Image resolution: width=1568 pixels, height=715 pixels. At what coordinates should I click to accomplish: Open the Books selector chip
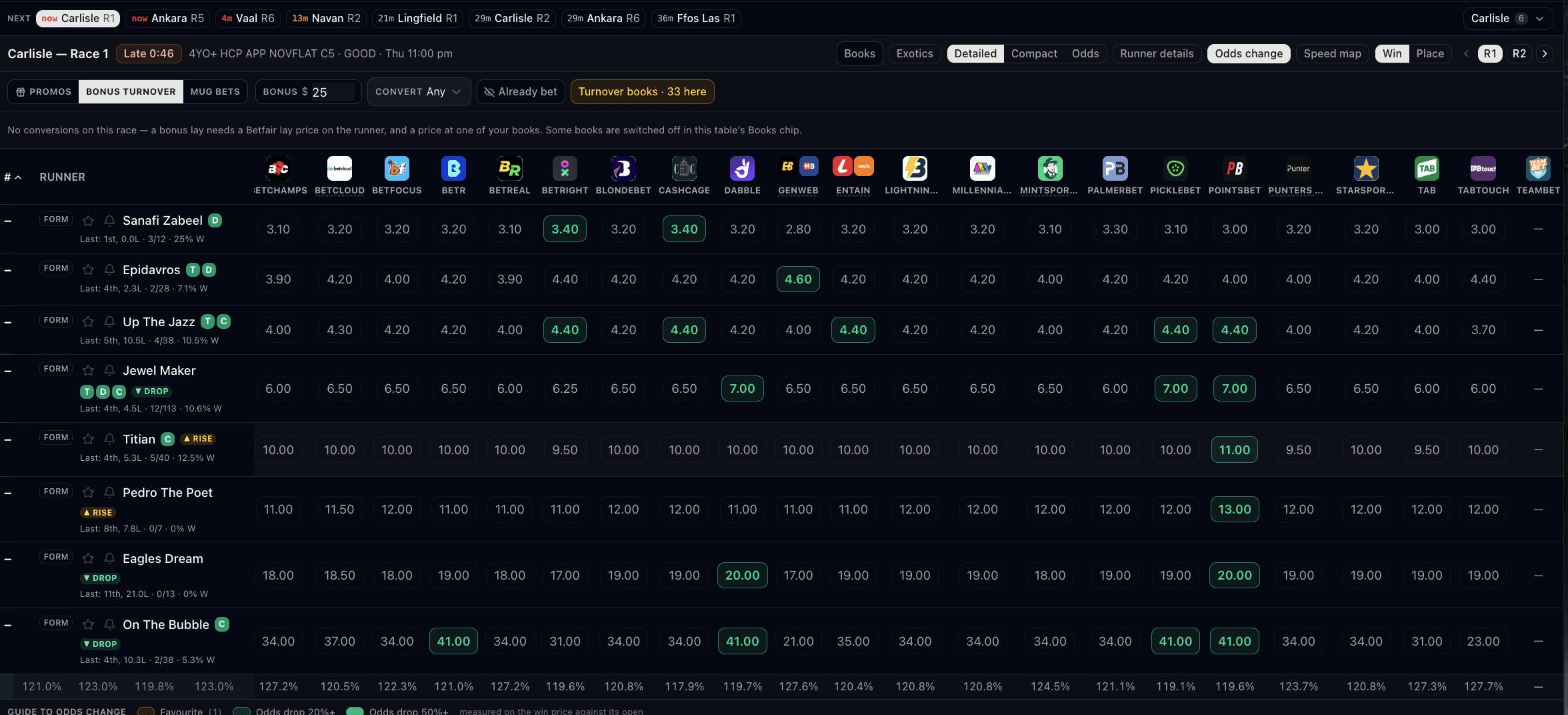click(859, 53)
